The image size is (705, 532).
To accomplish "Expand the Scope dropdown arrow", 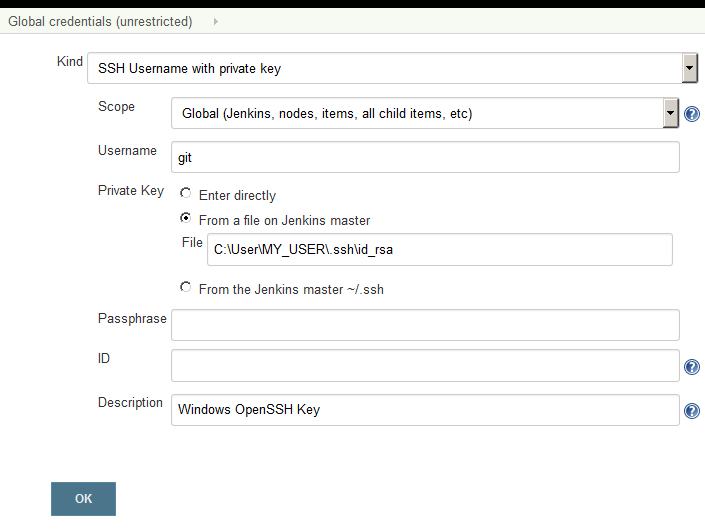I will pos(671,113).
